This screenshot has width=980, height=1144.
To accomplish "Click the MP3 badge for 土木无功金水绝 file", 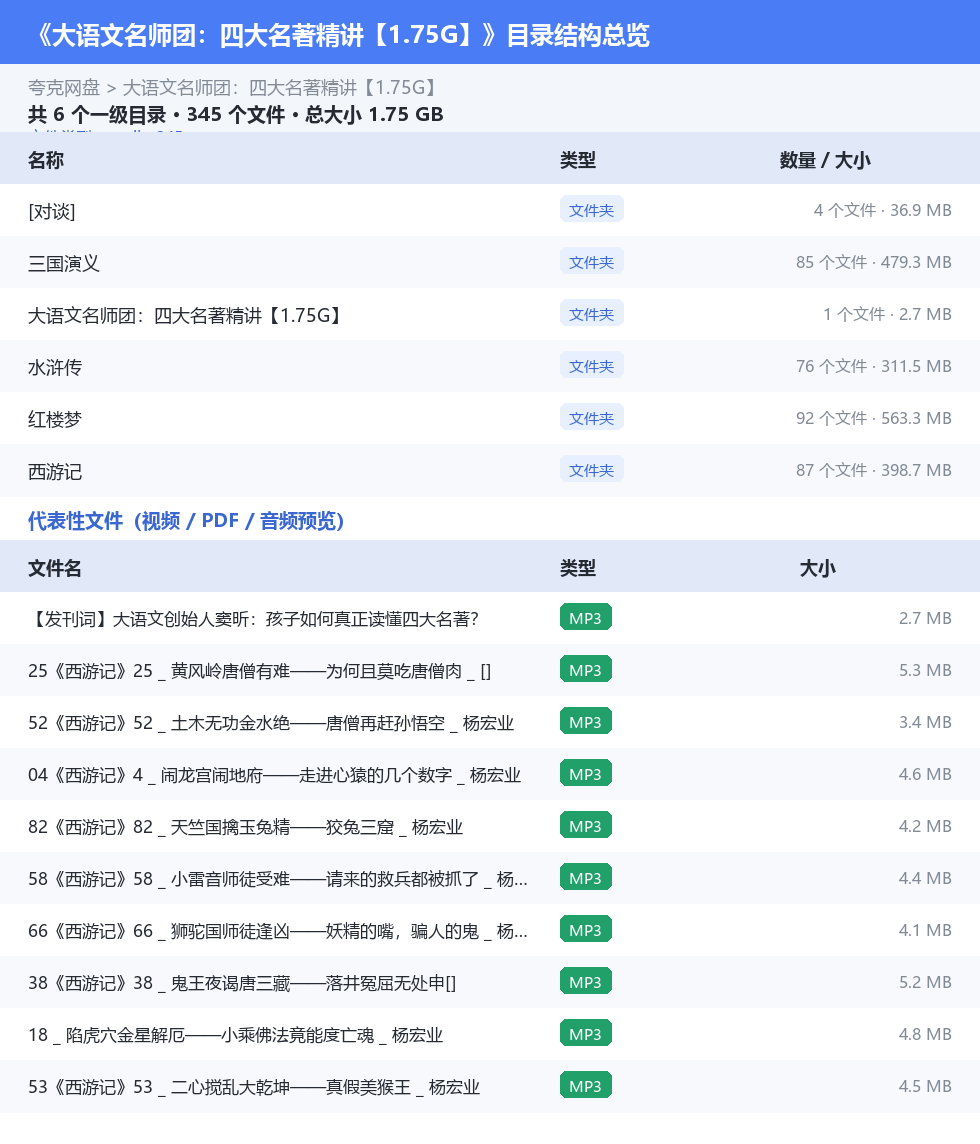I will point(586,722).
